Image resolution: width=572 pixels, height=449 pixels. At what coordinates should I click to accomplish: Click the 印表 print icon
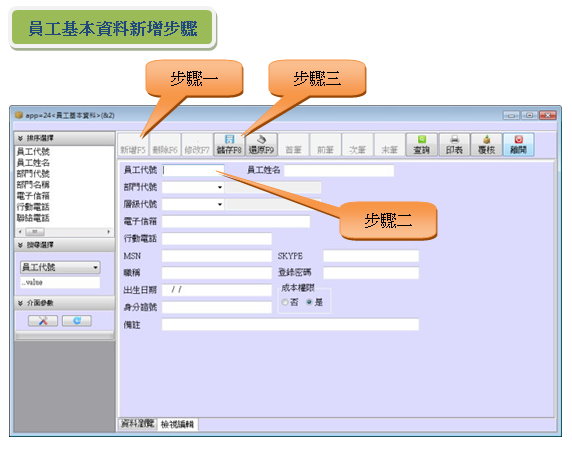[x=454, y=145]
